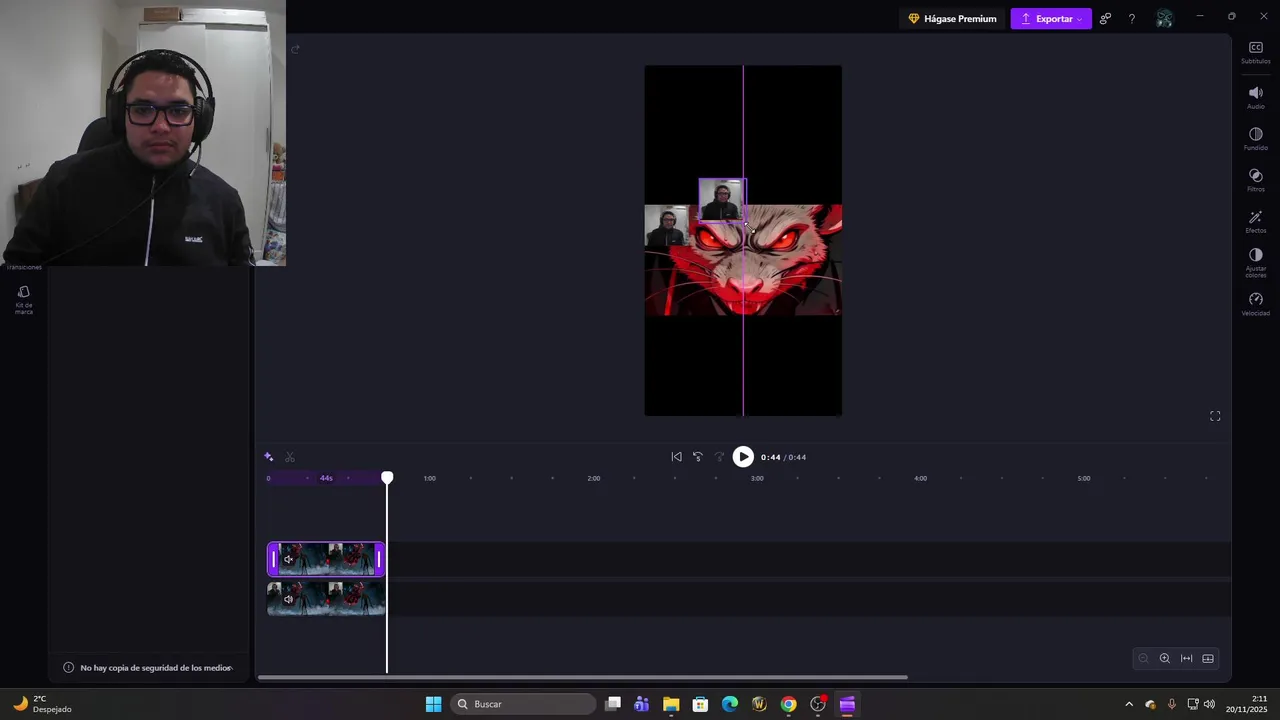The height and width of the screenshot is (720, 1280).
Task: Rewind 5 seconds
Action: 698,457
